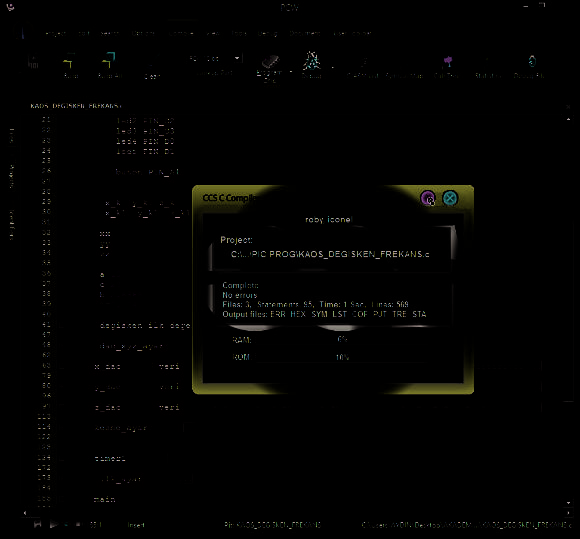Click the 'Output files: ERR HEX SYM LST' line

[324, 314]
